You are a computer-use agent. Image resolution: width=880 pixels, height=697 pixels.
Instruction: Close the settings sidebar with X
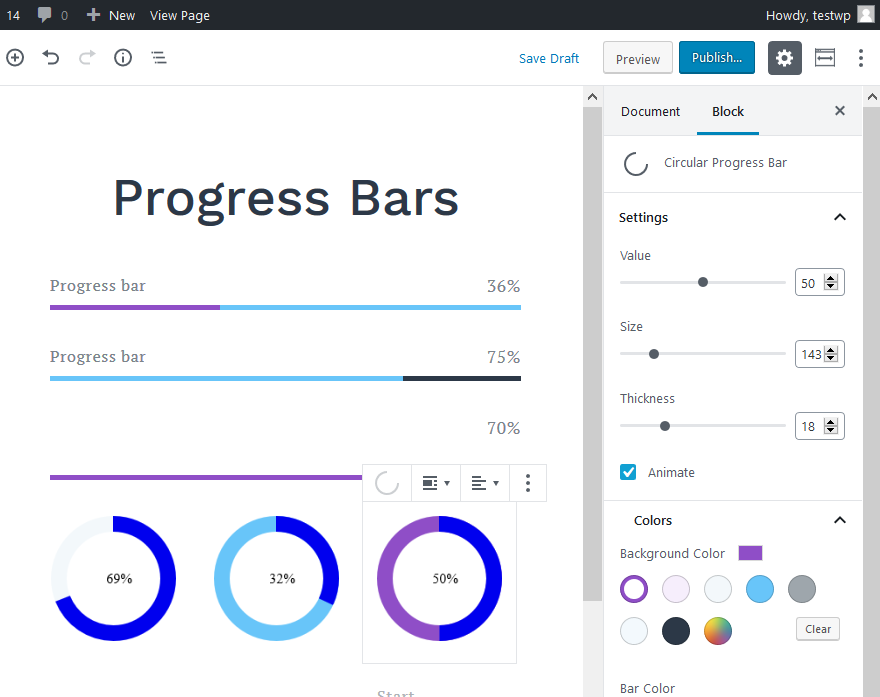pos(840,111)
